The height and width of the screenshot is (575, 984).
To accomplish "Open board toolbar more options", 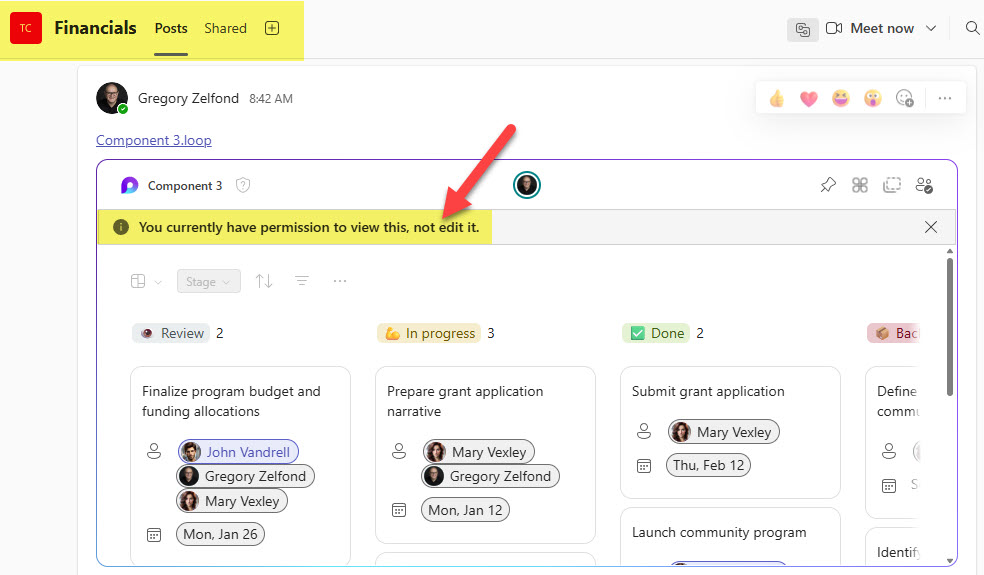I will click(x=340, y=281).
